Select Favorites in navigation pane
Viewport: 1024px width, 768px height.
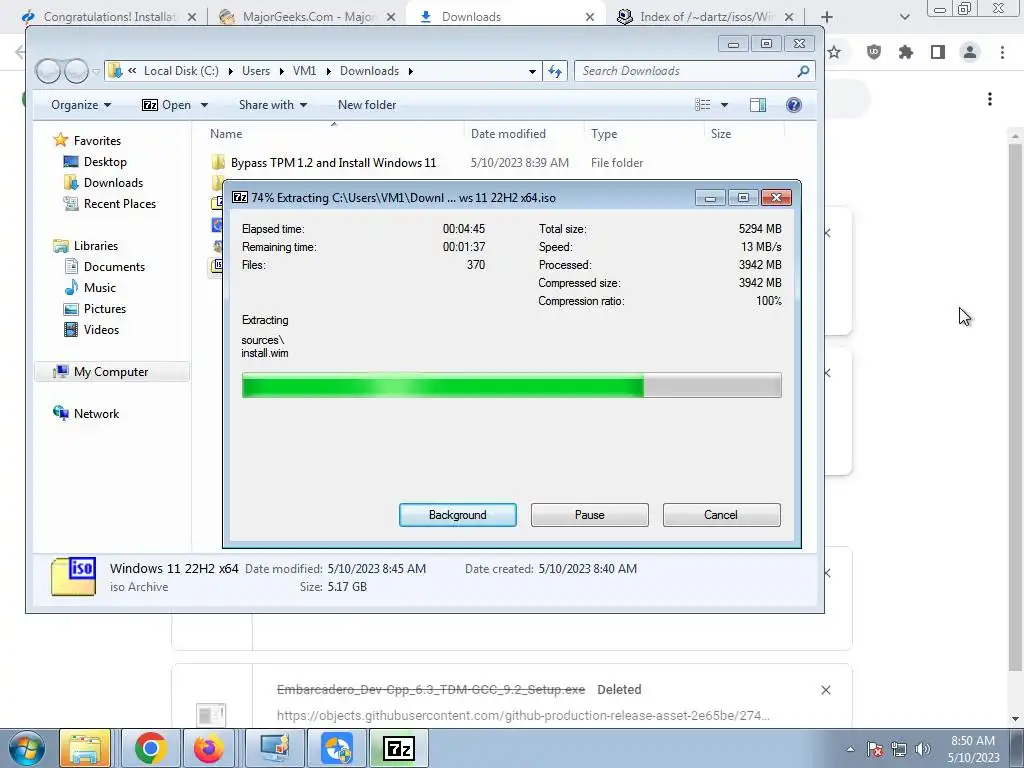click(97, 140)
